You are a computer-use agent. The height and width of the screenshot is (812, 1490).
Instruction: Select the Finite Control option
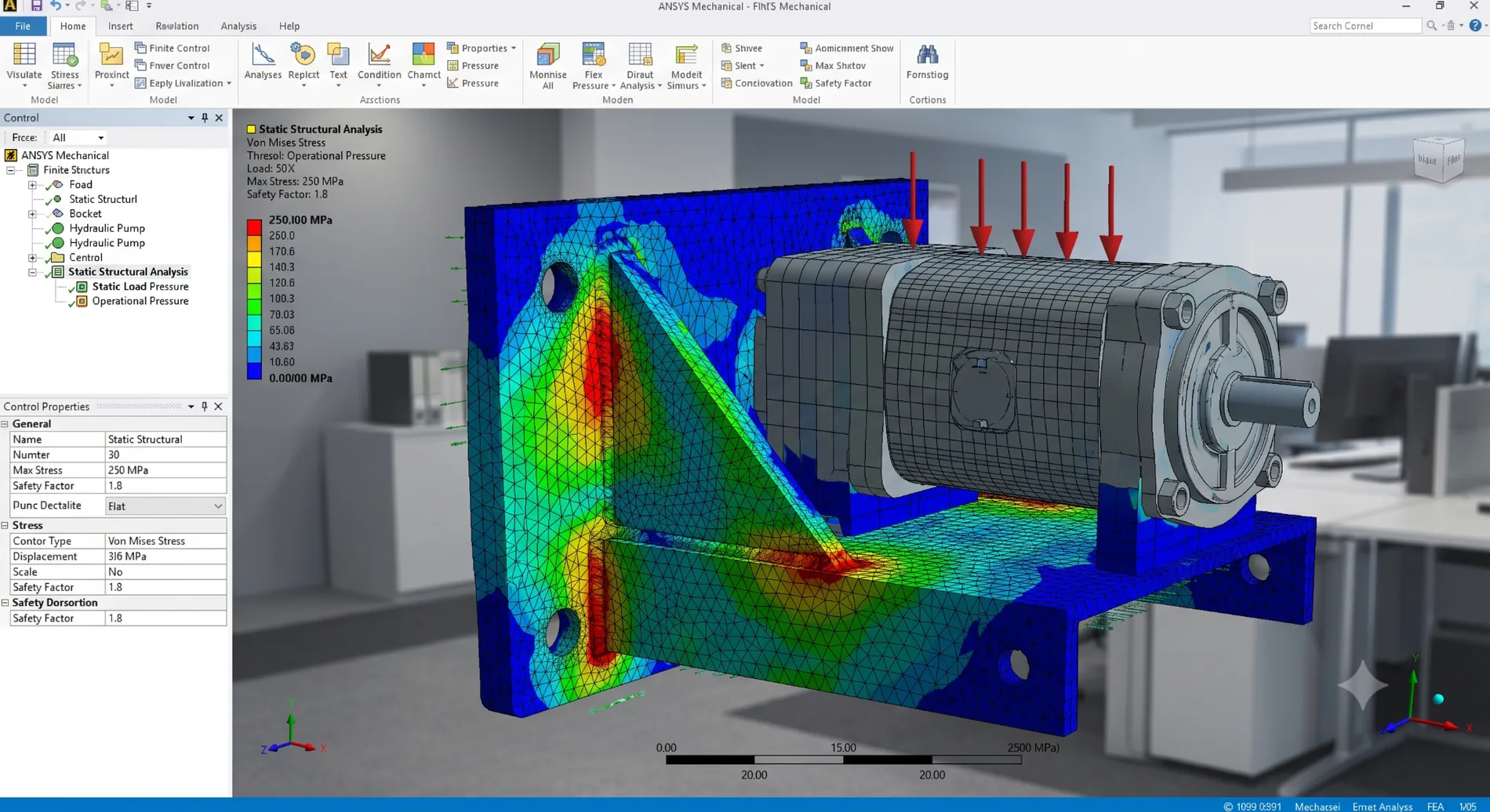click(172, 48)
